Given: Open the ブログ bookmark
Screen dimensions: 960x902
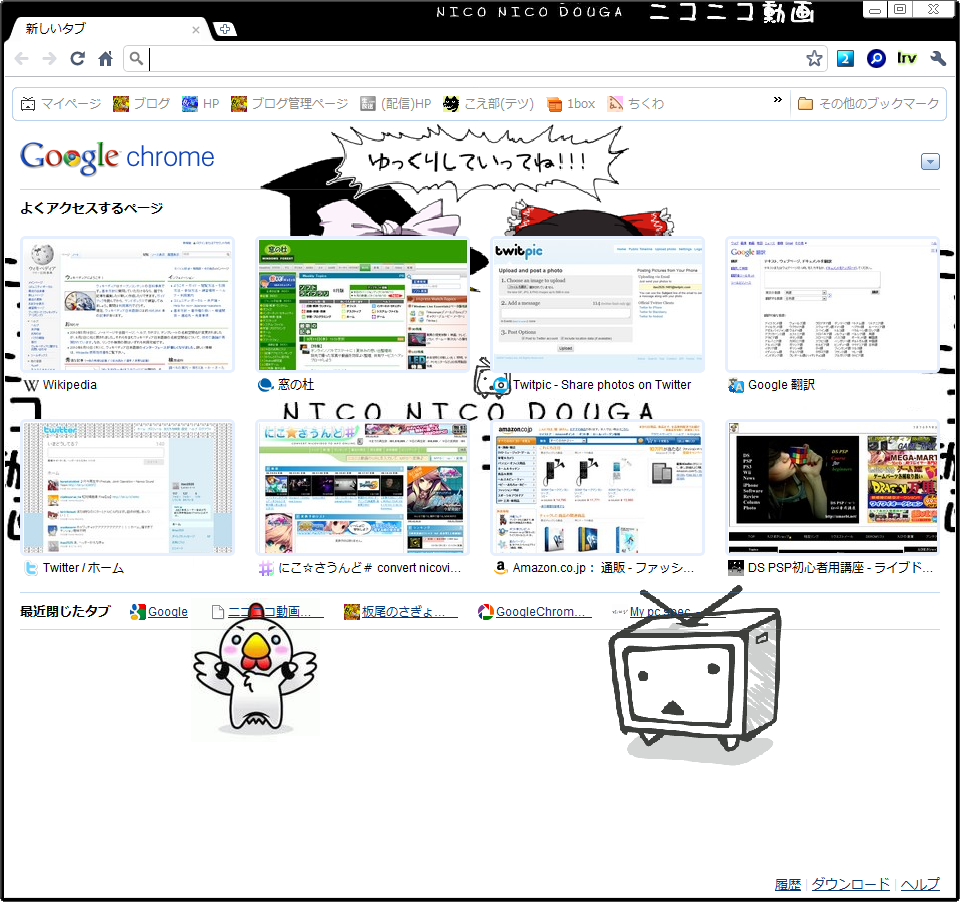Looking at the screenshot, I should pyautogui.click(x=142, y=103).
